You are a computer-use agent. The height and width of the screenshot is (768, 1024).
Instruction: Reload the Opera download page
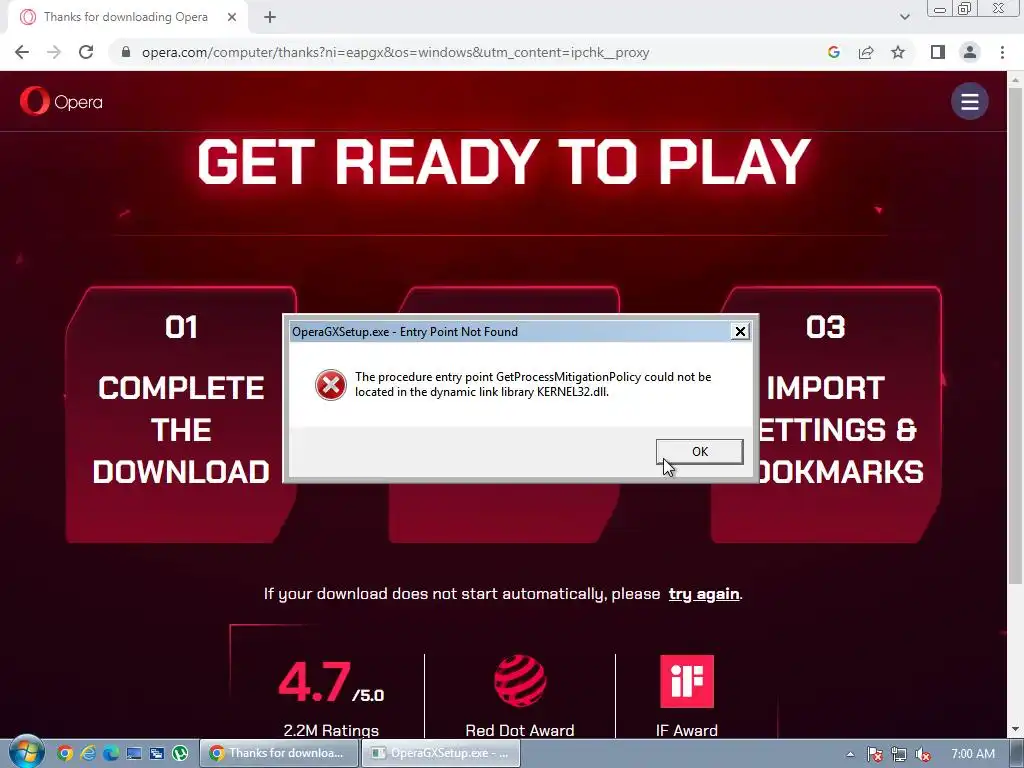[86, 52]
